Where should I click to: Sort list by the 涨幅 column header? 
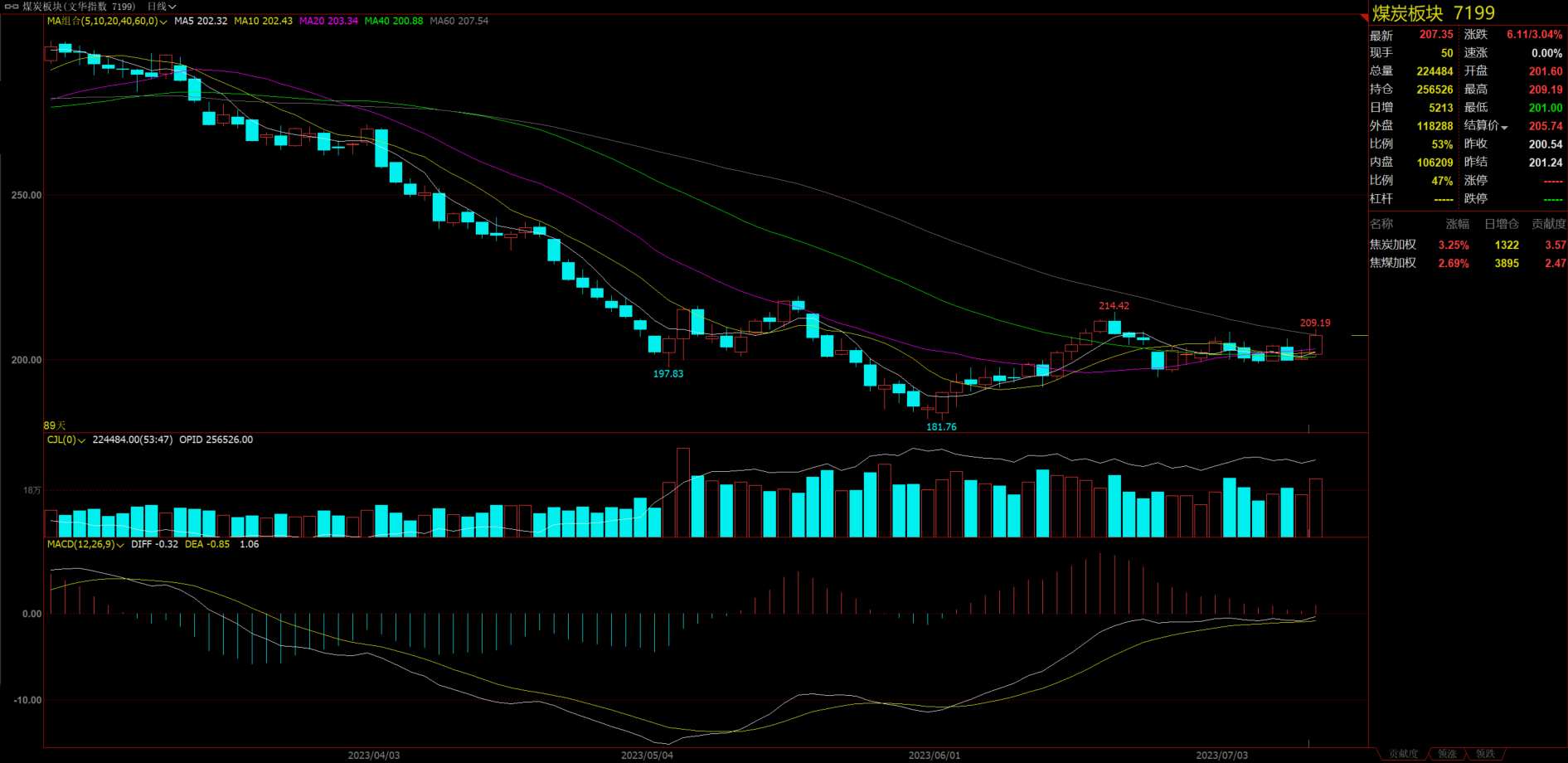pyautogui.click(x=1458, y=224)
